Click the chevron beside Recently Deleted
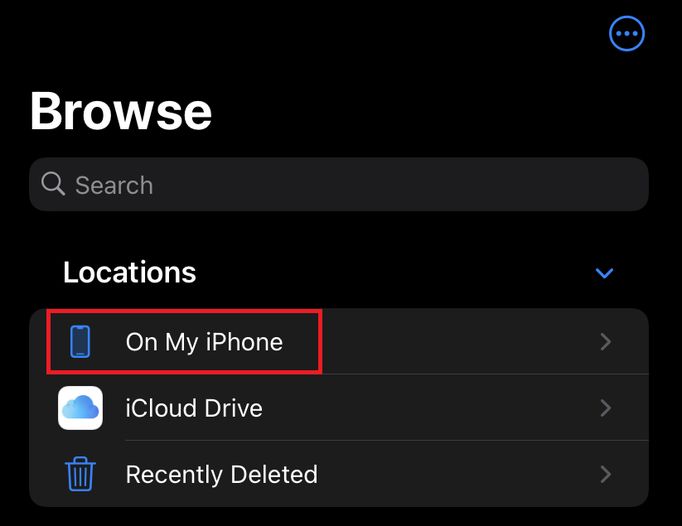The image size is (682, 526). click(x=605, y=474)
